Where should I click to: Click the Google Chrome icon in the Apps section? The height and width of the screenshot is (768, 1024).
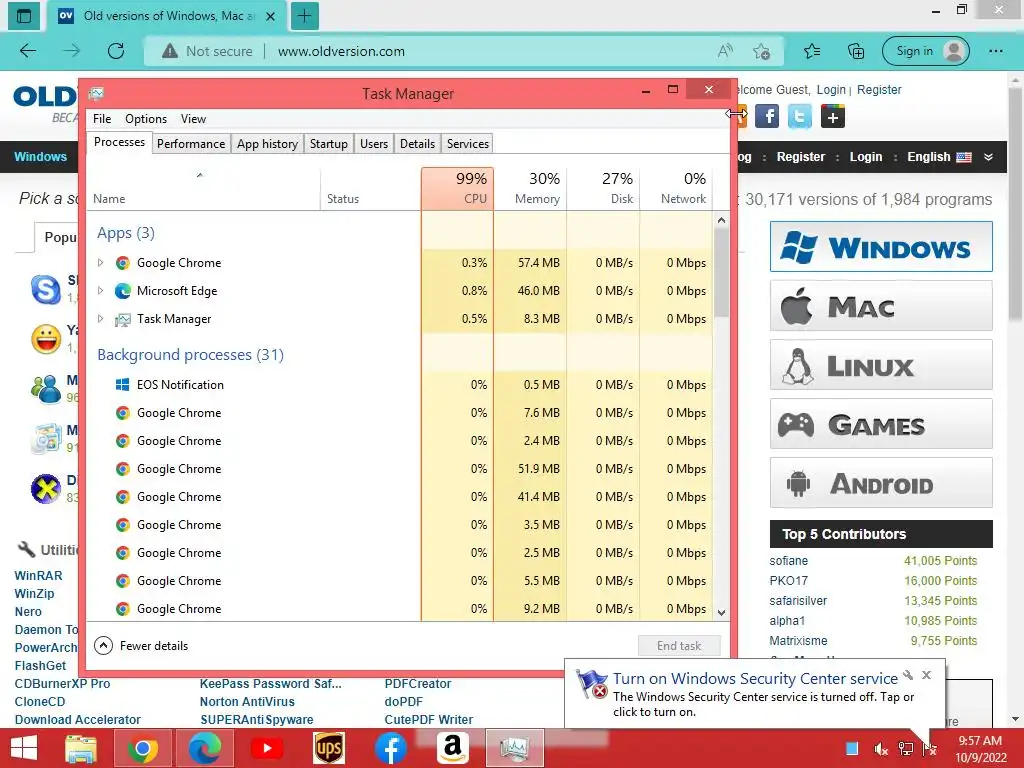(122, 263)
